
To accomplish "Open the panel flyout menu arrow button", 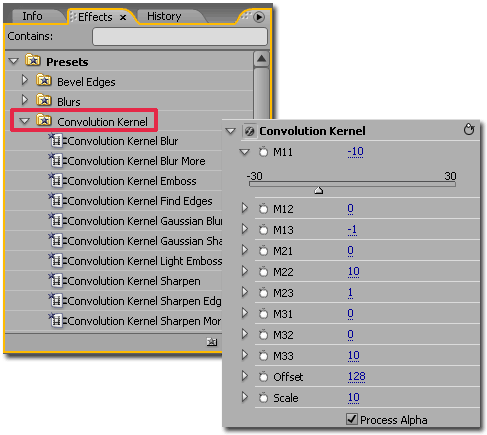I will 259,17.
